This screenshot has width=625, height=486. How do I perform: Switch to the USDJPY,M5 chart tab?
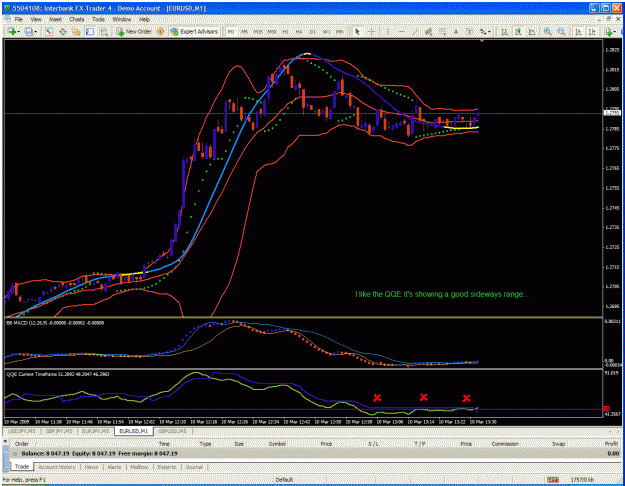[22, 431]
